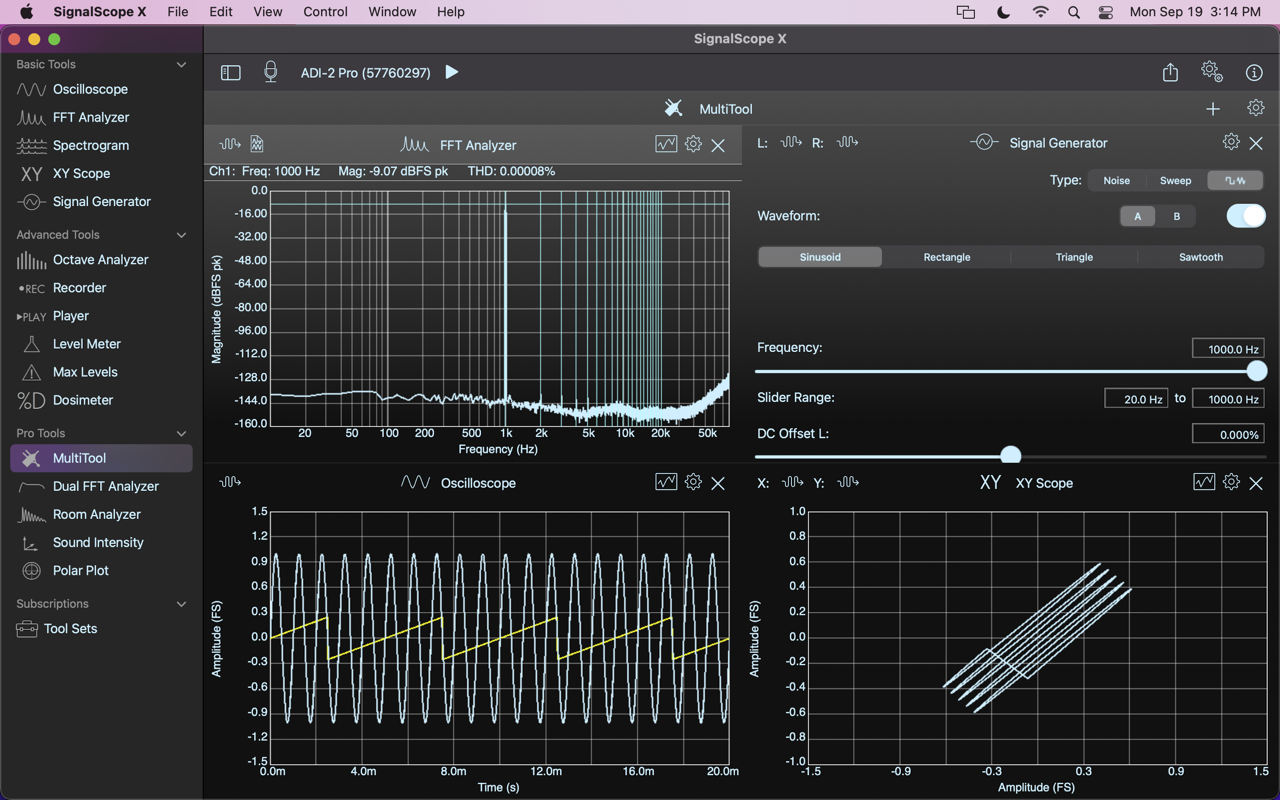Screen dimensions: 1280x800
Task: Open FFT Analyzer settings gear
Action: point(693,144)
